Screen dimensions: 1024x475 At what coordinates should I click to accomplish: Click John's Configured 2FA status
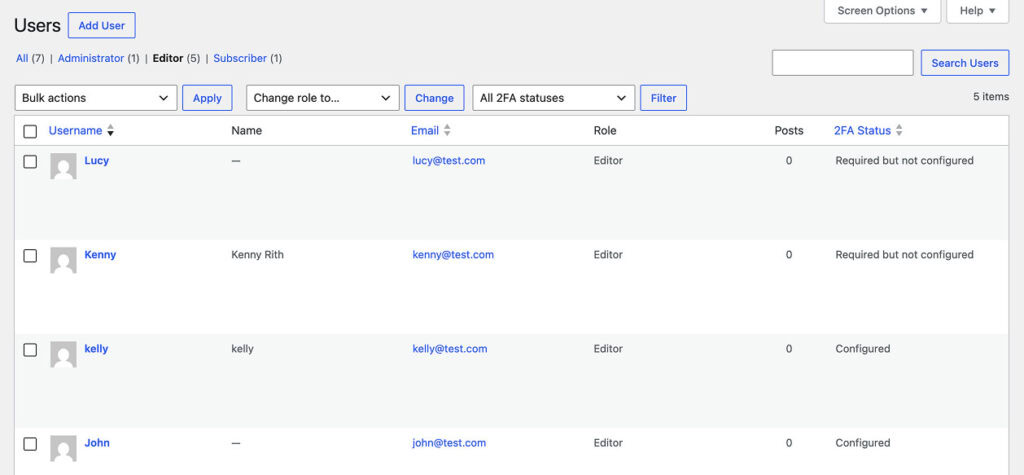(863, 442)
